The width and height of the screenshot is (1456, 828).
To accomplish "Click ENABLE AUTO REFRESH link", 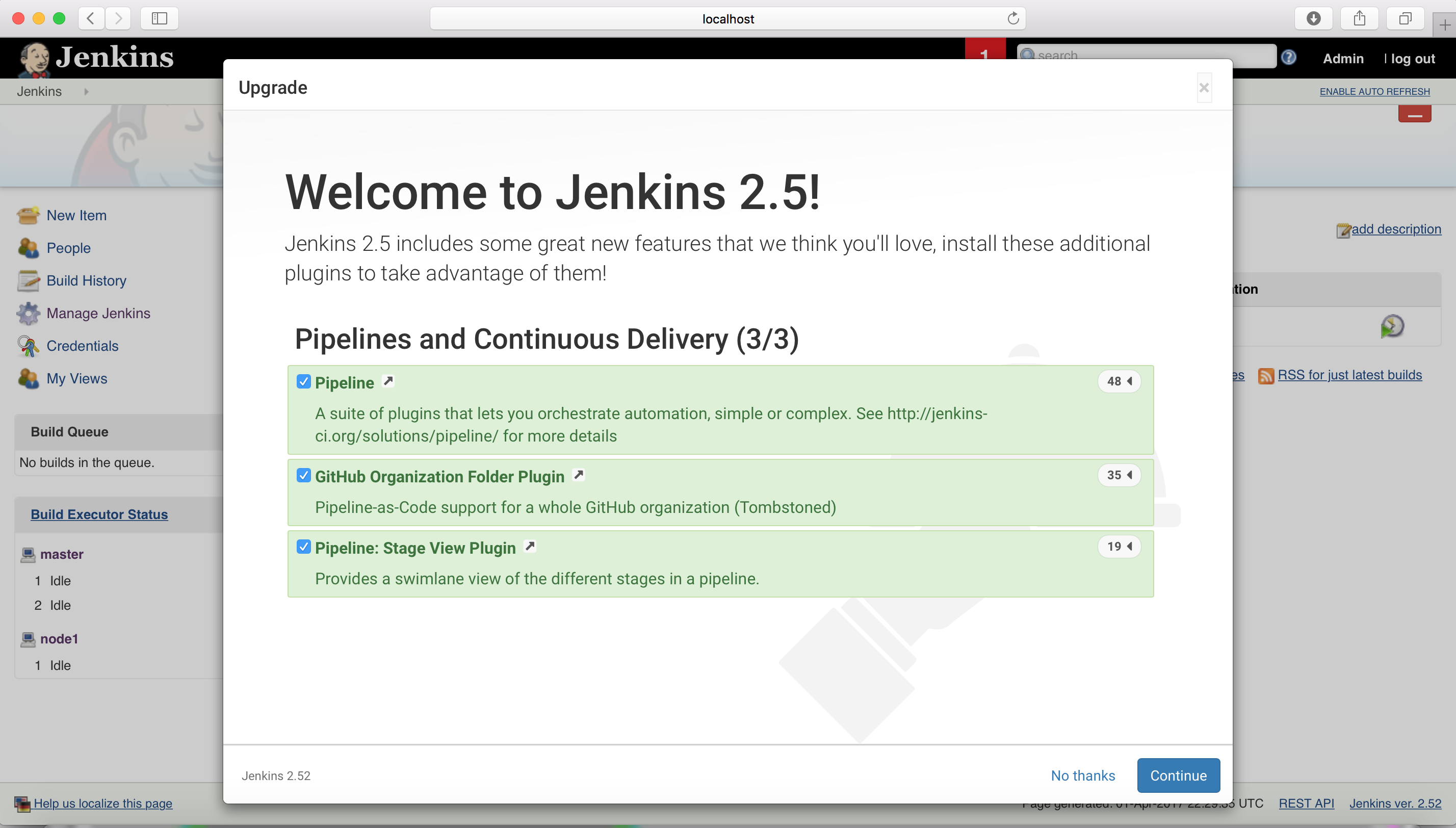I will pyautogui.click(x=1374, y=92).
